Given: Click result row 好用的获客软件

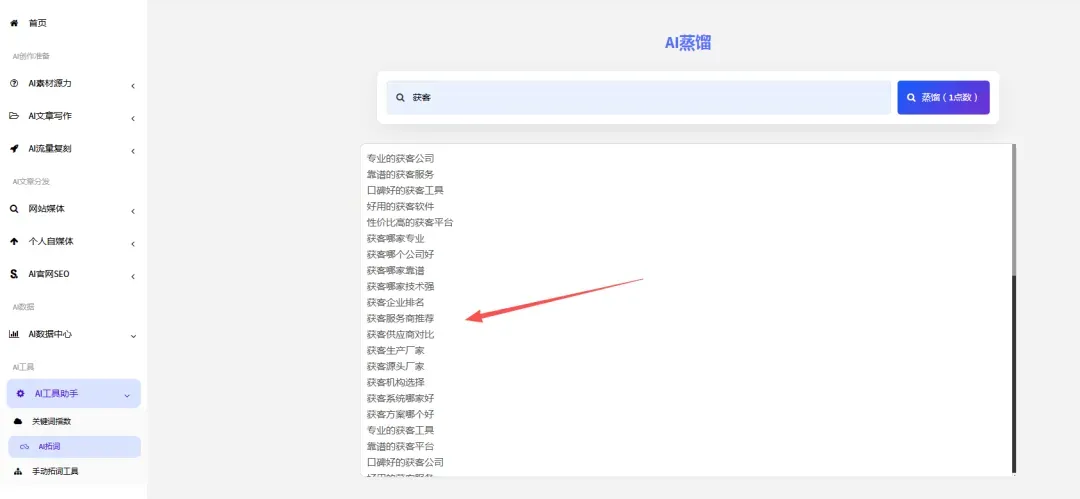Looking at the screenshot, I should coord(400,207).
